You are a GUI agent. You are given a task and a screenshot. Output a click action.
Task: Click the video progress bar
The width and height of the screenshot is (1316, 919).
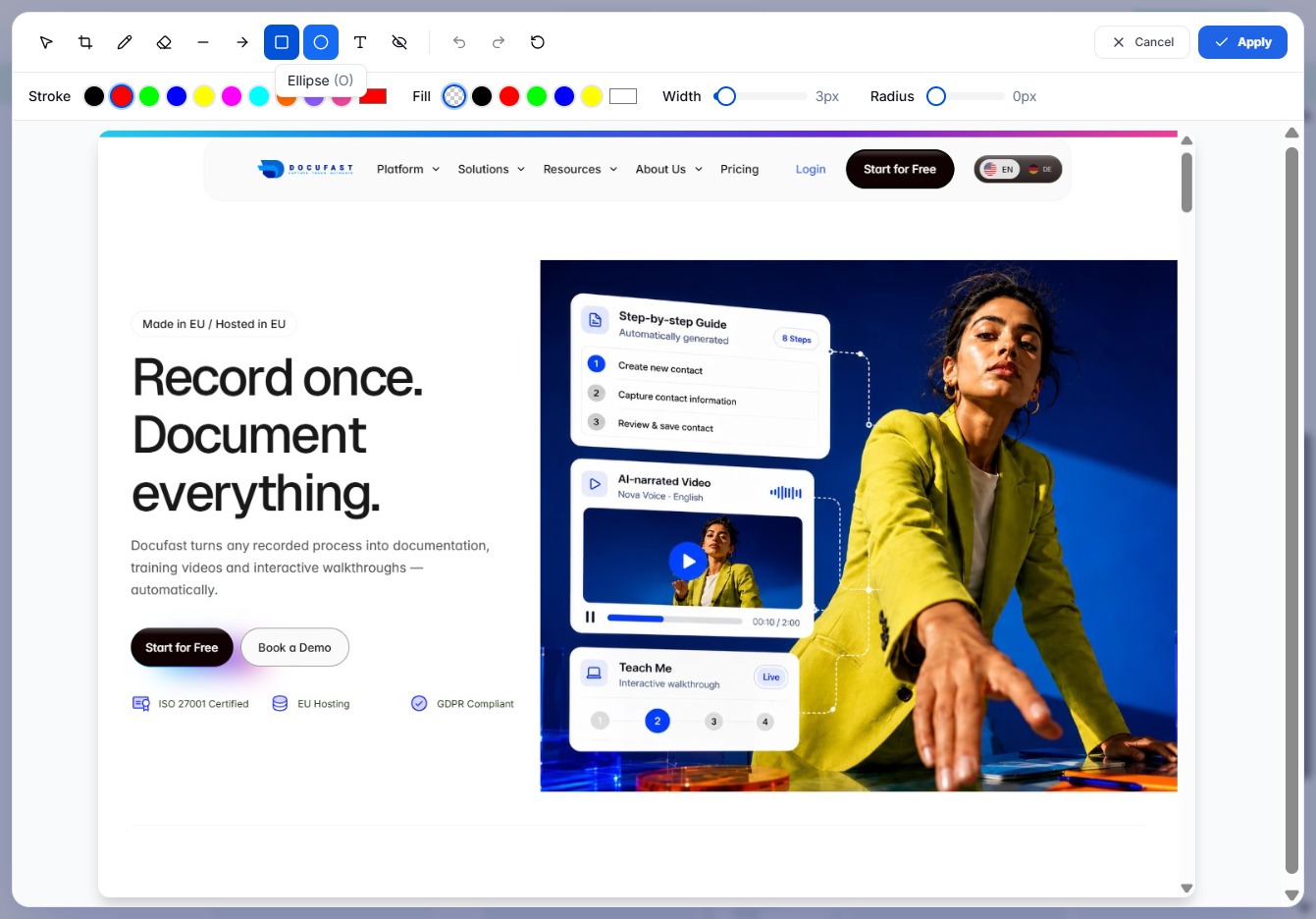(x=674, y=619)
